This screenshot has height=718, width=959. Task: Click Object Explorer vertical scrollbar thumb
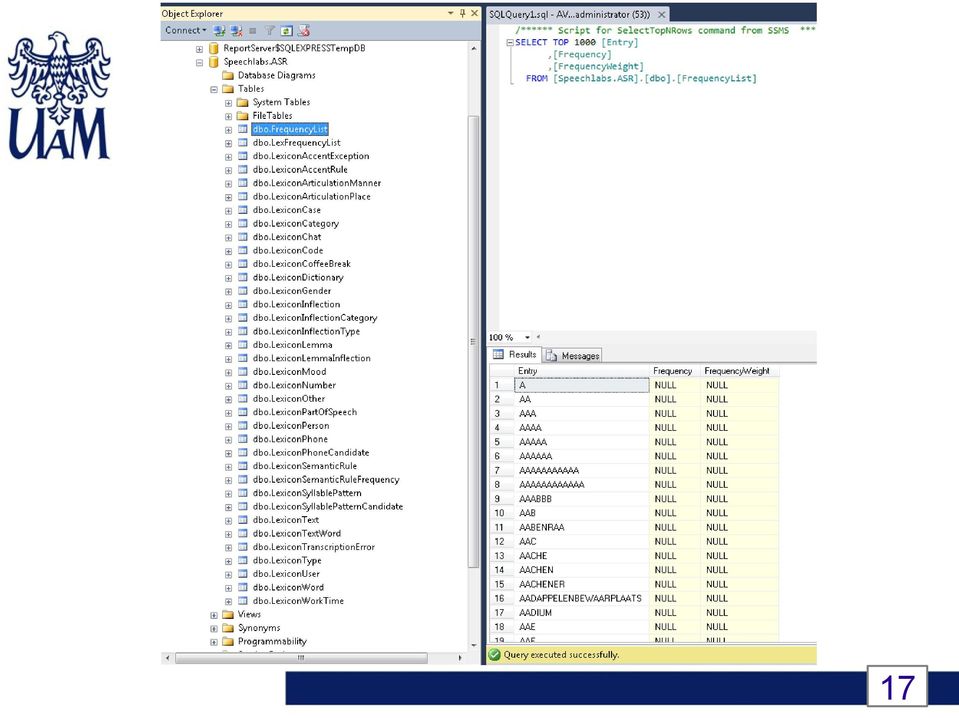(x=473, y=341)
